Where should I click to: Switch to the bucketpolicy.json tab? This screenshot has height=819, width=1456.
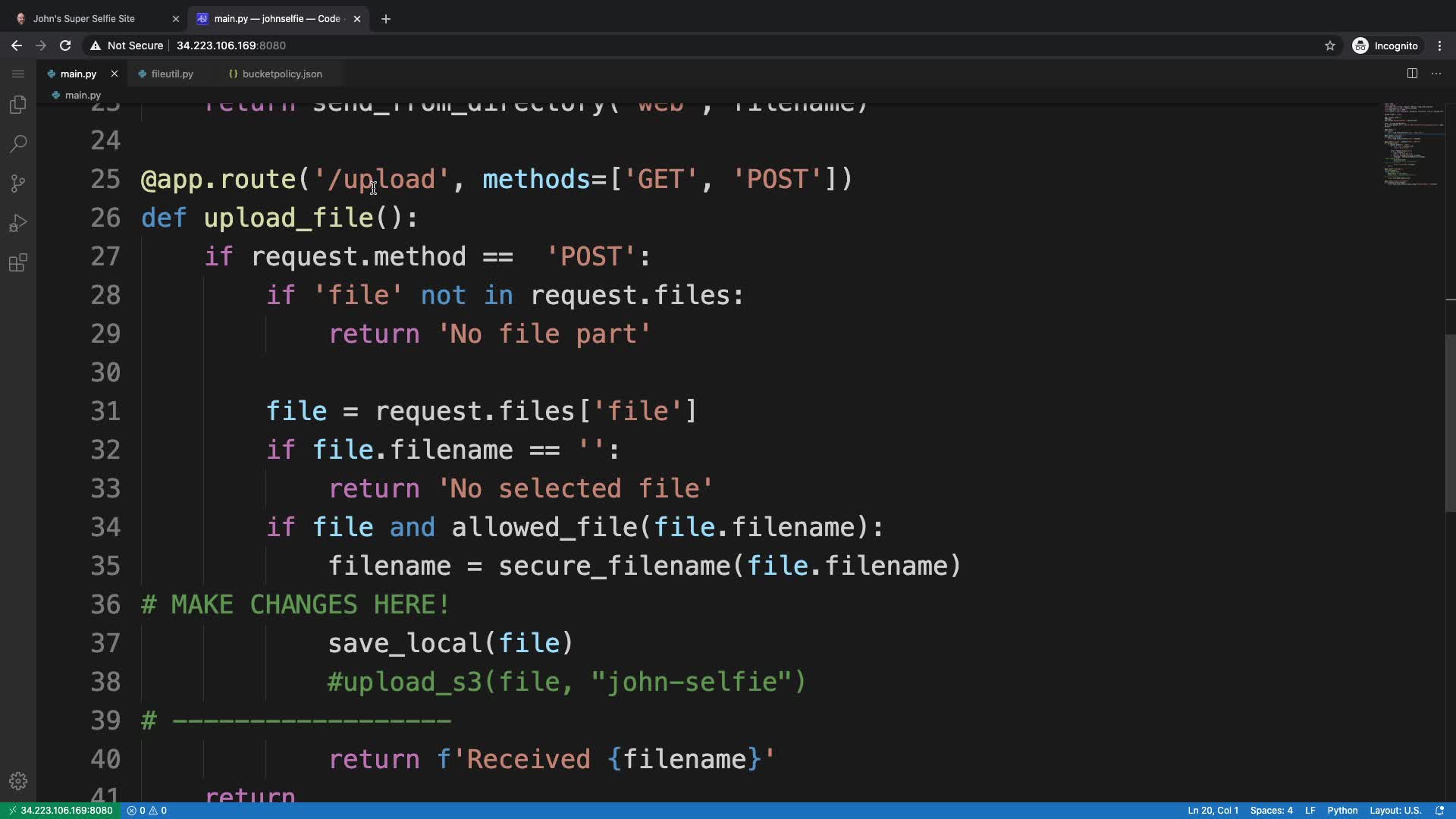click(x=282, y=74)
